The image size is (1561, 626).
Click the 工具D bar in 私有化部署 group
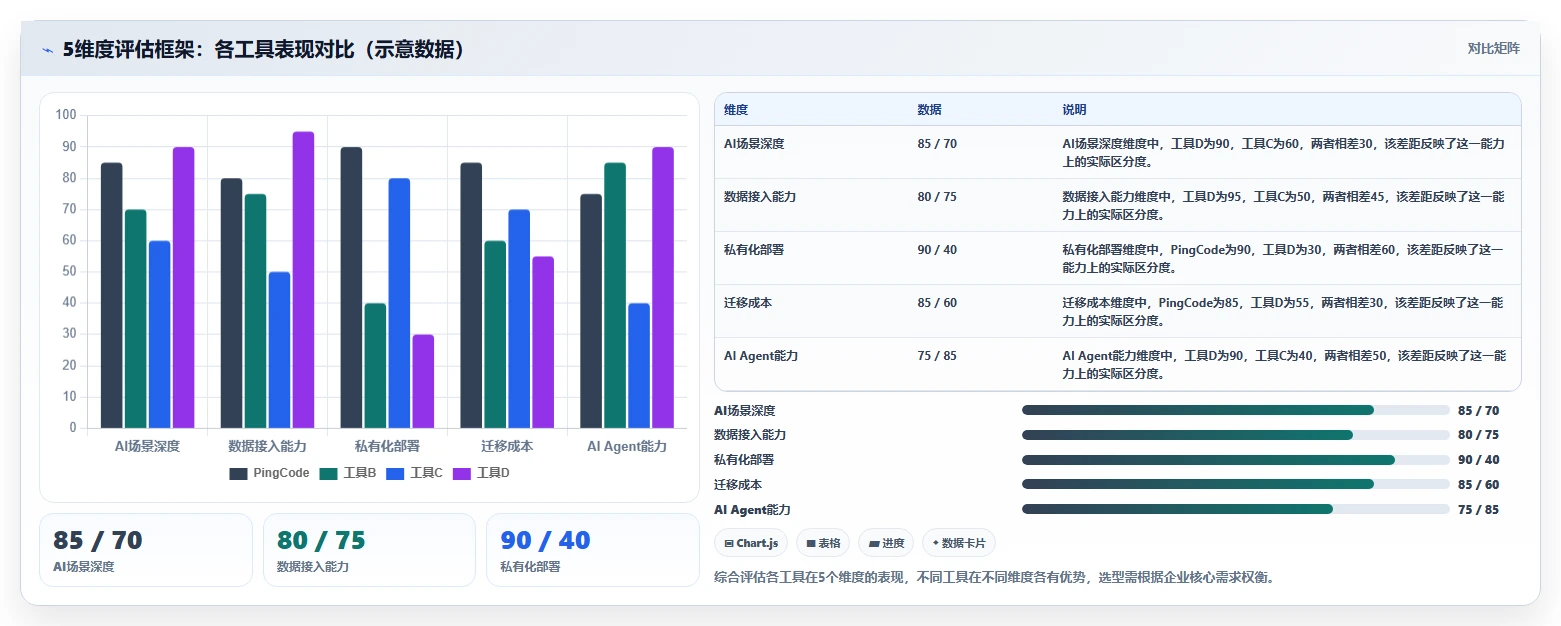pyautogui.click(x=424, y=381)
